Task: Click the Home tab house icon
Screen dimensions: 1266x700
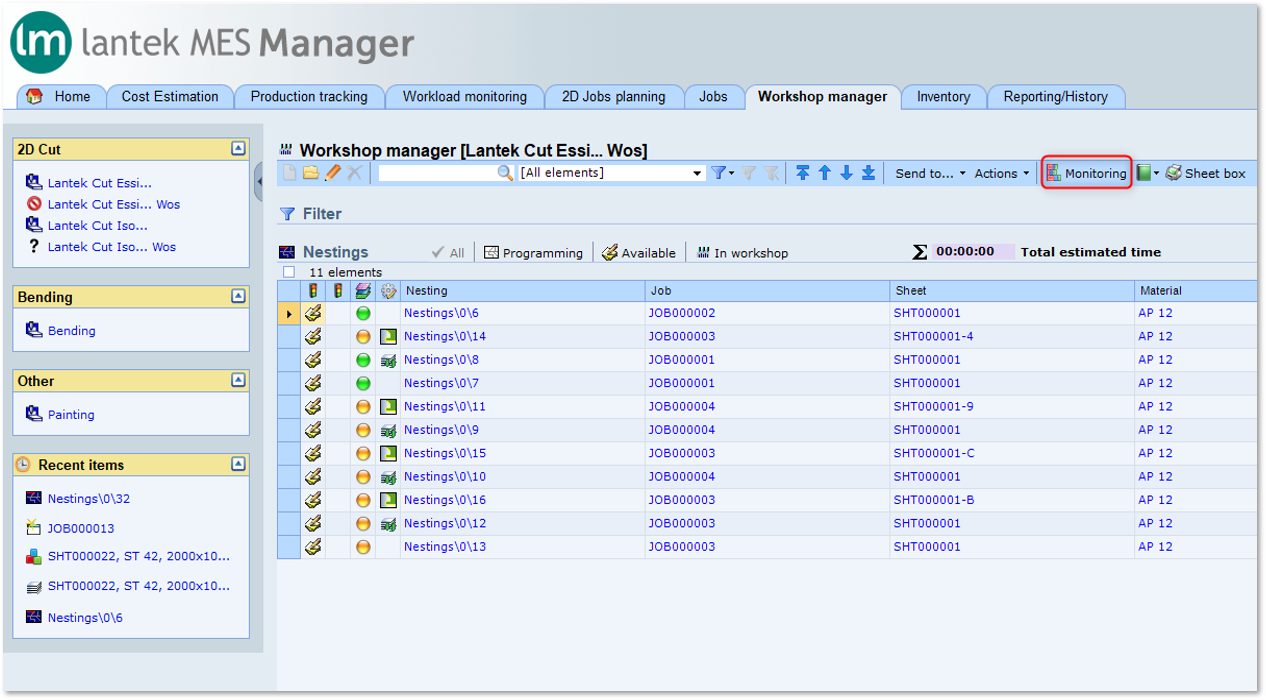Action: coord(34,97)
